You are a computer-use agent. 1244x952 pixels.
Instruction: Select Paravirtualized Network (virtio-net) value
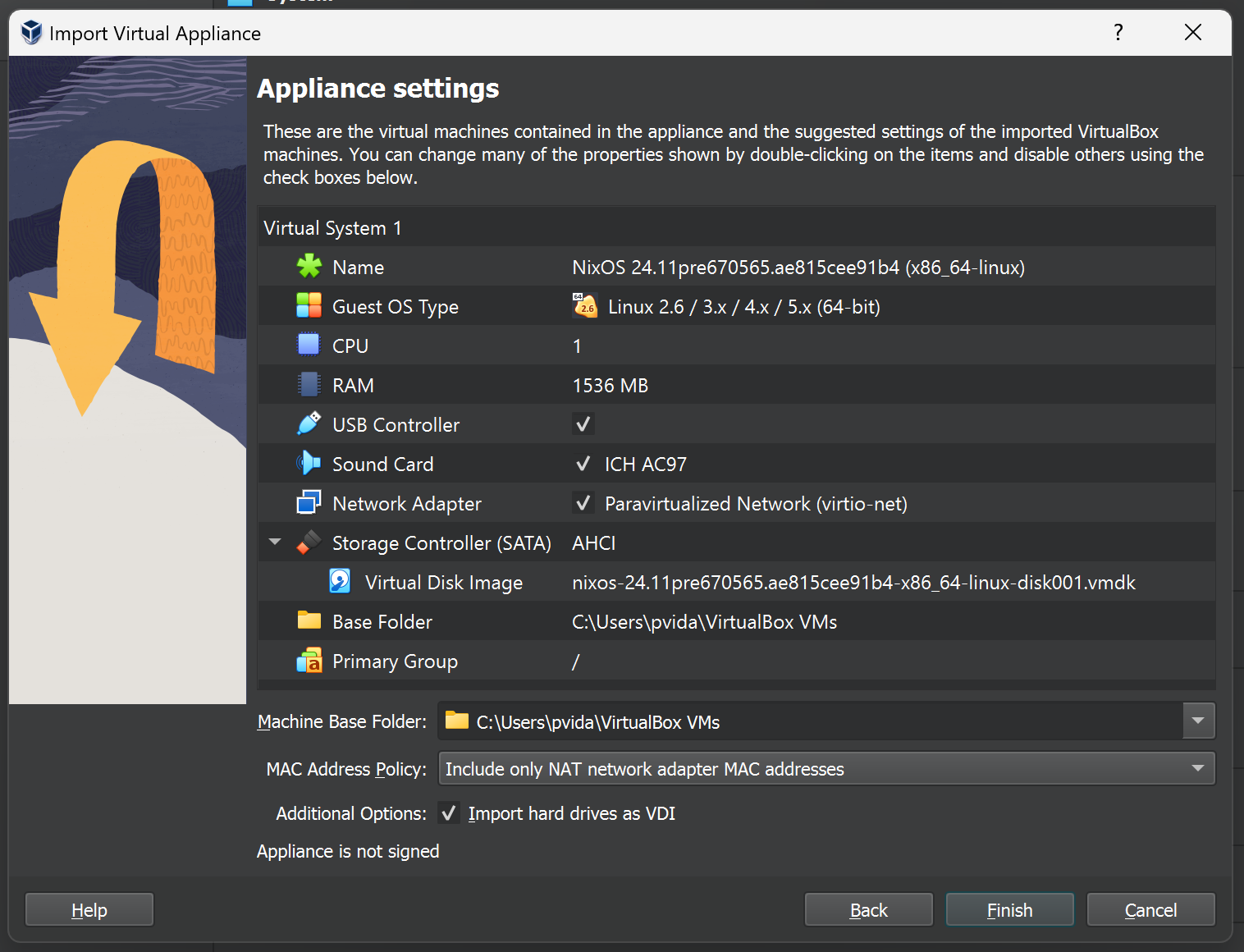coord(756,504)
